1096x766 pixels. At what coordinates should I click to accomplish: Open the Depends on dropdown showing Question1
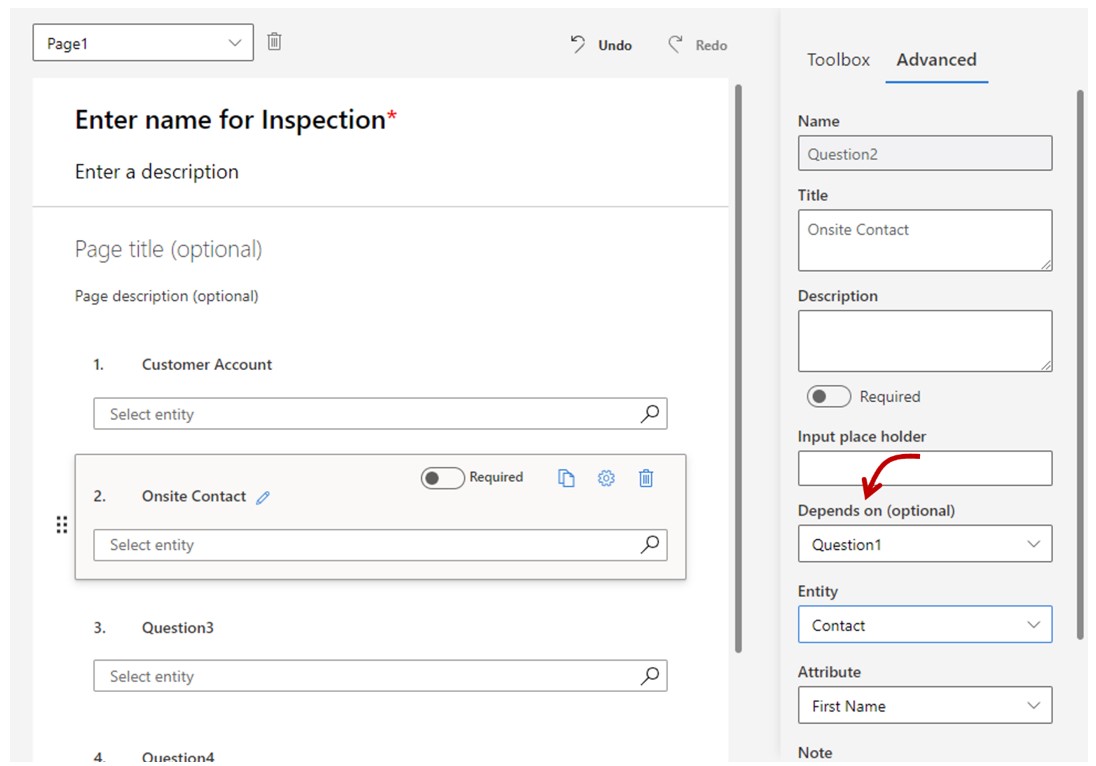click(924, 543)
